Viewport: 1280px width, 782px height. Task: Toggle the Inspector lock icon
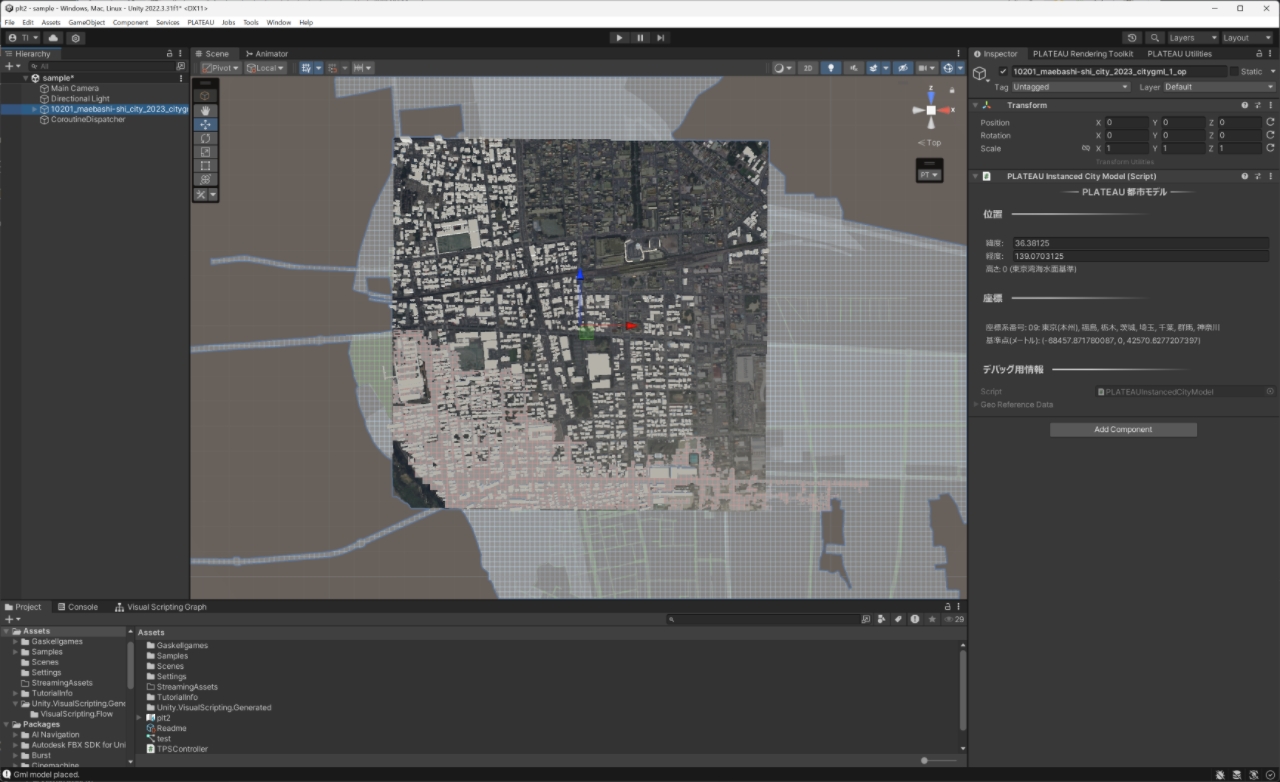[x=1257, y=54]
